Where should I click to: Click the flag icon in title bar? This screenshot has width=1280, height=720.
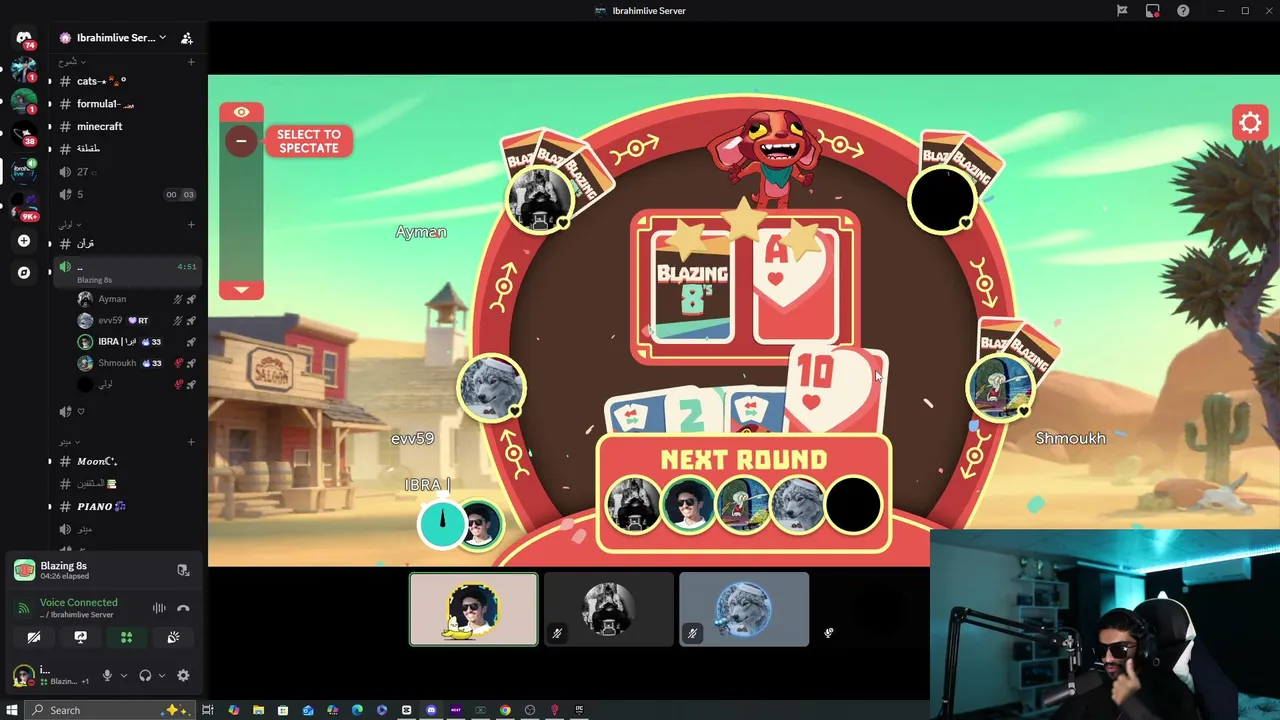tap(1122, 11)
